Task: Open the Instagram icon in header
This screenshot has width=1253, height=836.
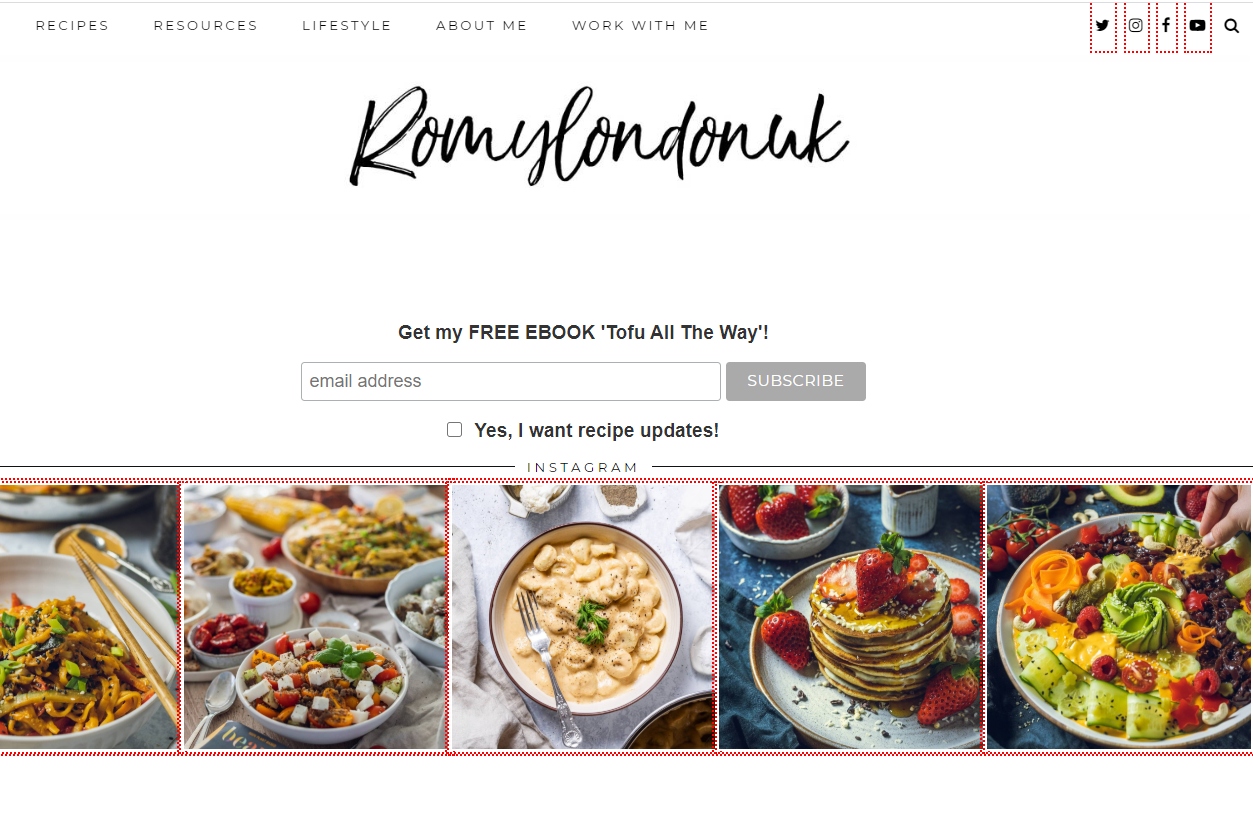Action: [x=1136, y=26]
